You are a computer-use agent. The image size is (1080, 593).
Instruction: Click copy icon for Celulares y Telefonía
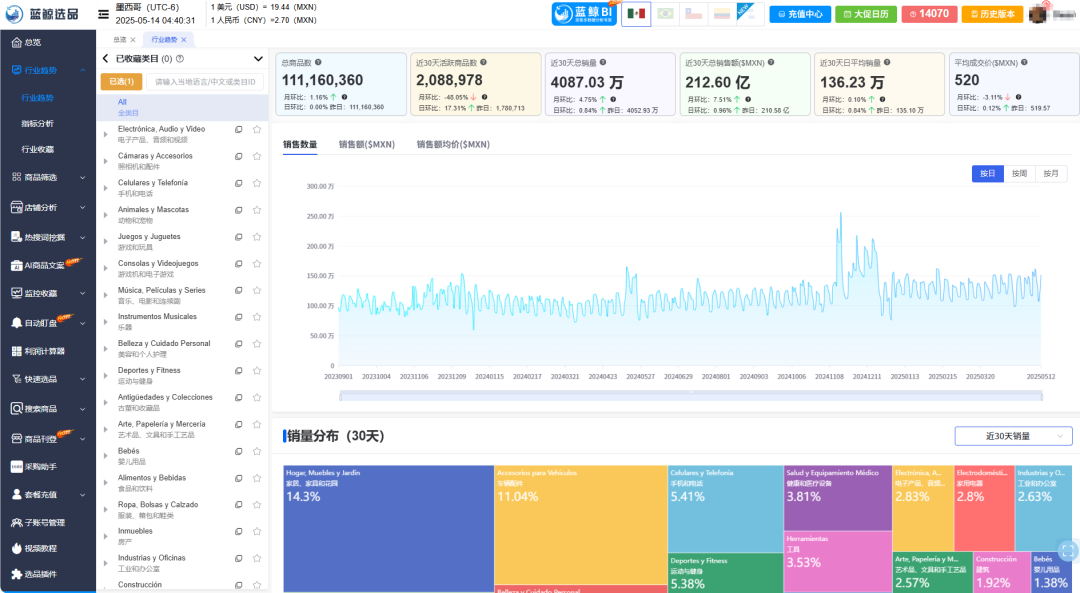click(238, 183)
